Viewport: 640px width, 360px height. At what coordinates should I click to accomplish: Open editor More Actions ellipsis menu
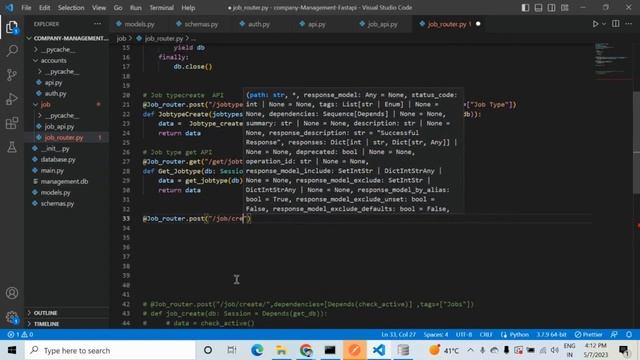click(628, 24)
